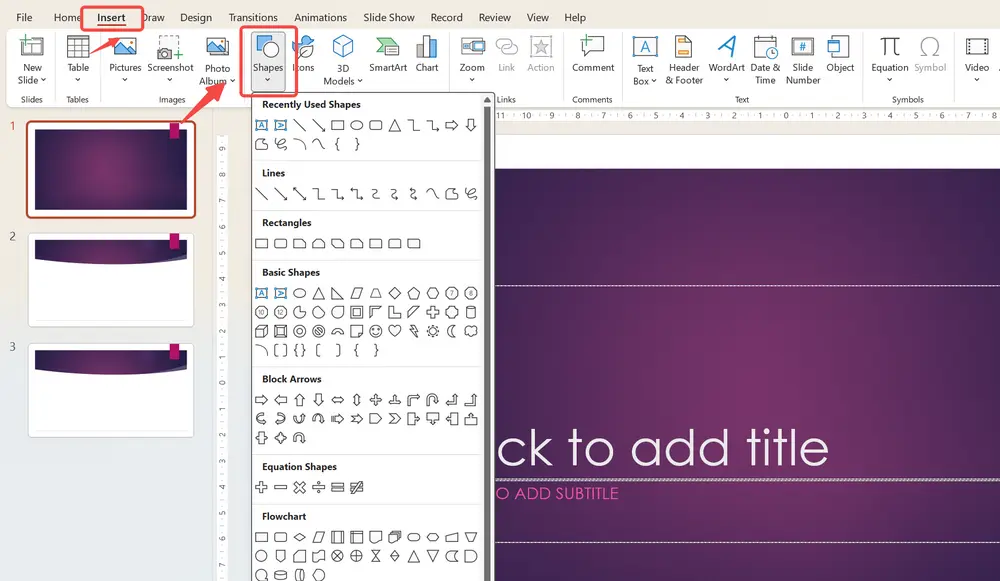Insert Date & Time

point(765,61)
